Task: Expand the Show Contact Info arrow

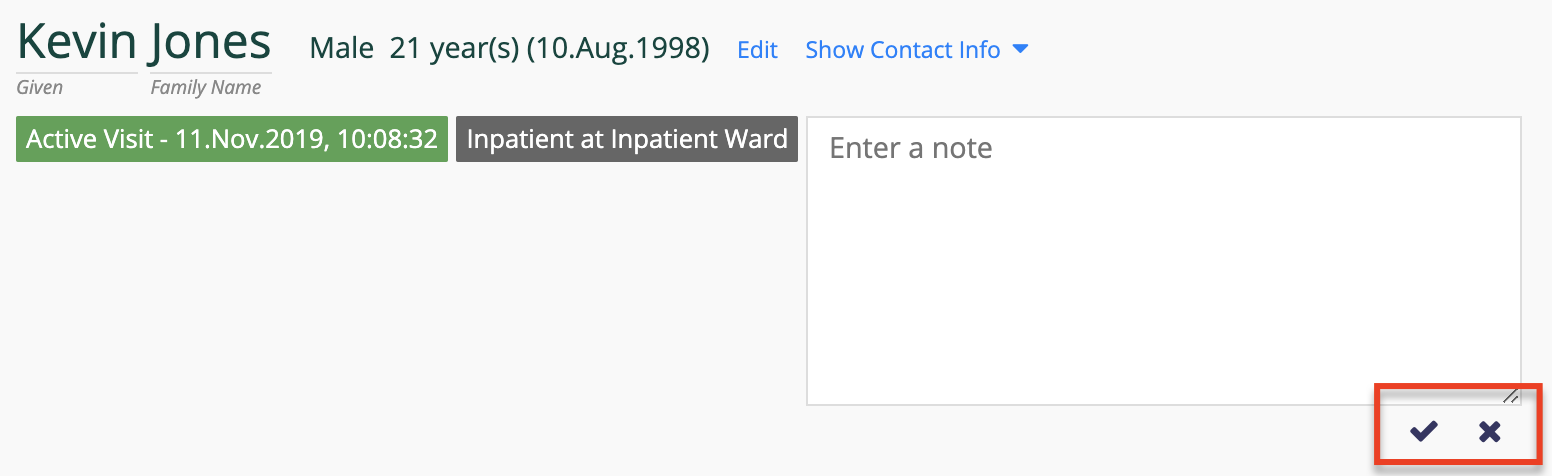Action: pyautogui.click(x=1020, y=49)
